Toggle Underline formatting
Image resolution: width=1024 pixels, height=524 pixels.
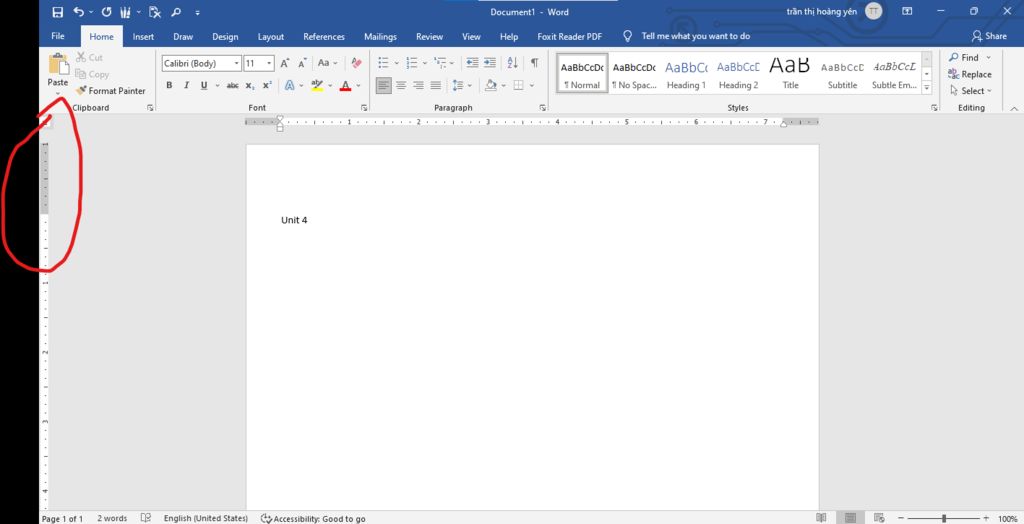coord(203,86)
